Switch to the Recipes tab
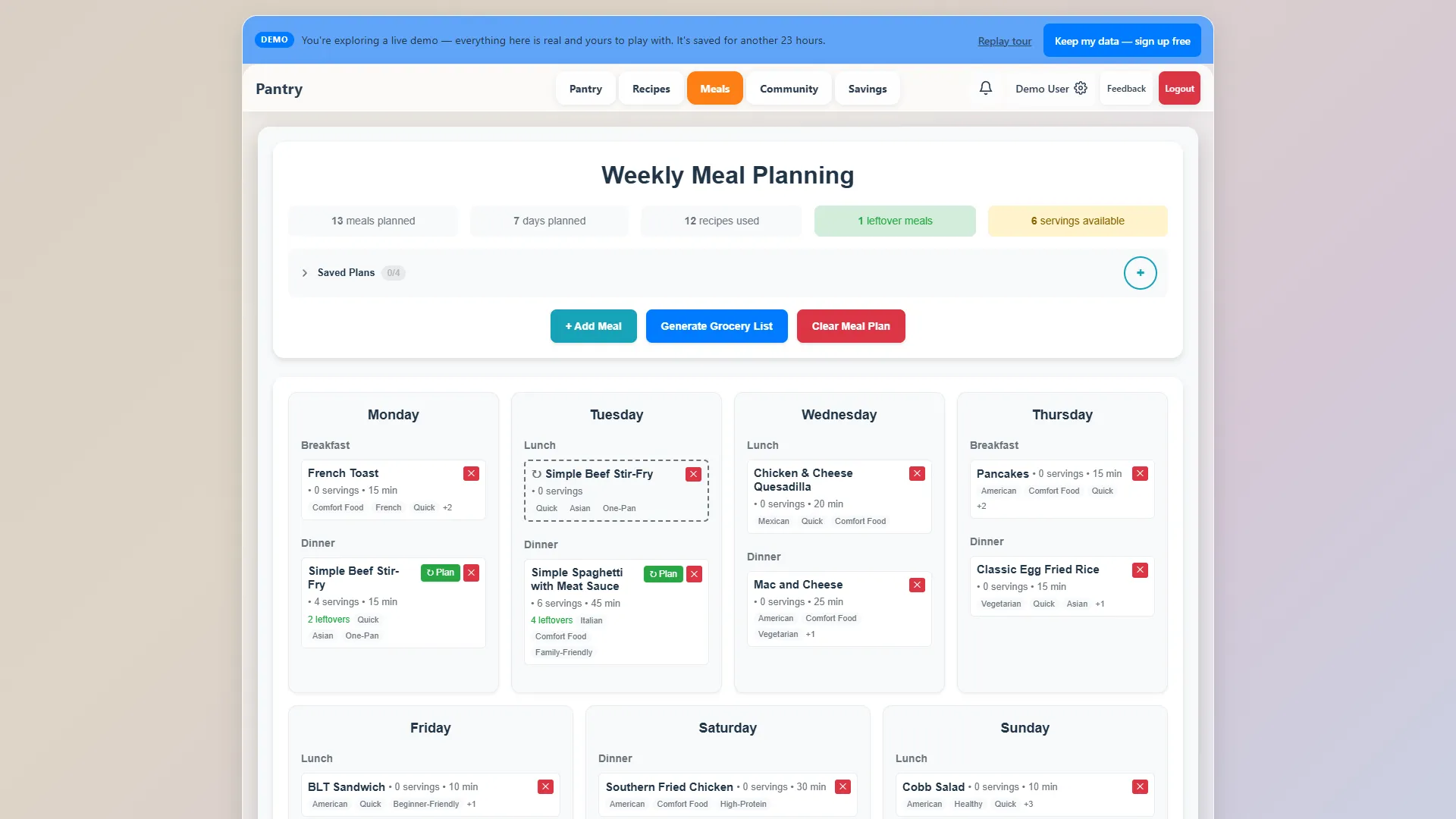The height and width of the screenshot is (819, 1456). point(651,89)
